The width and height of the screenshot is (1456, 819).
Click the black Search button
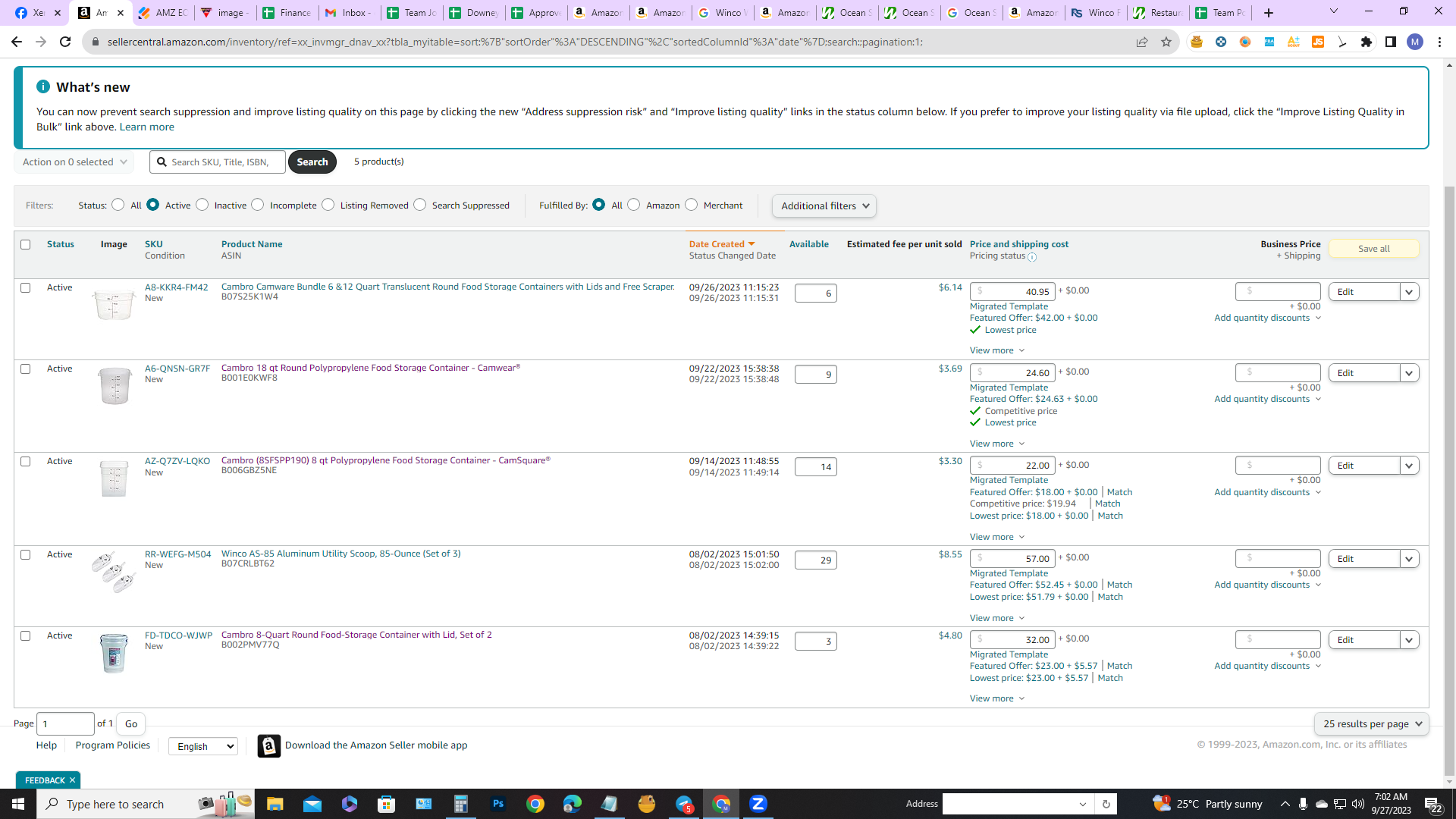[312, 162]
